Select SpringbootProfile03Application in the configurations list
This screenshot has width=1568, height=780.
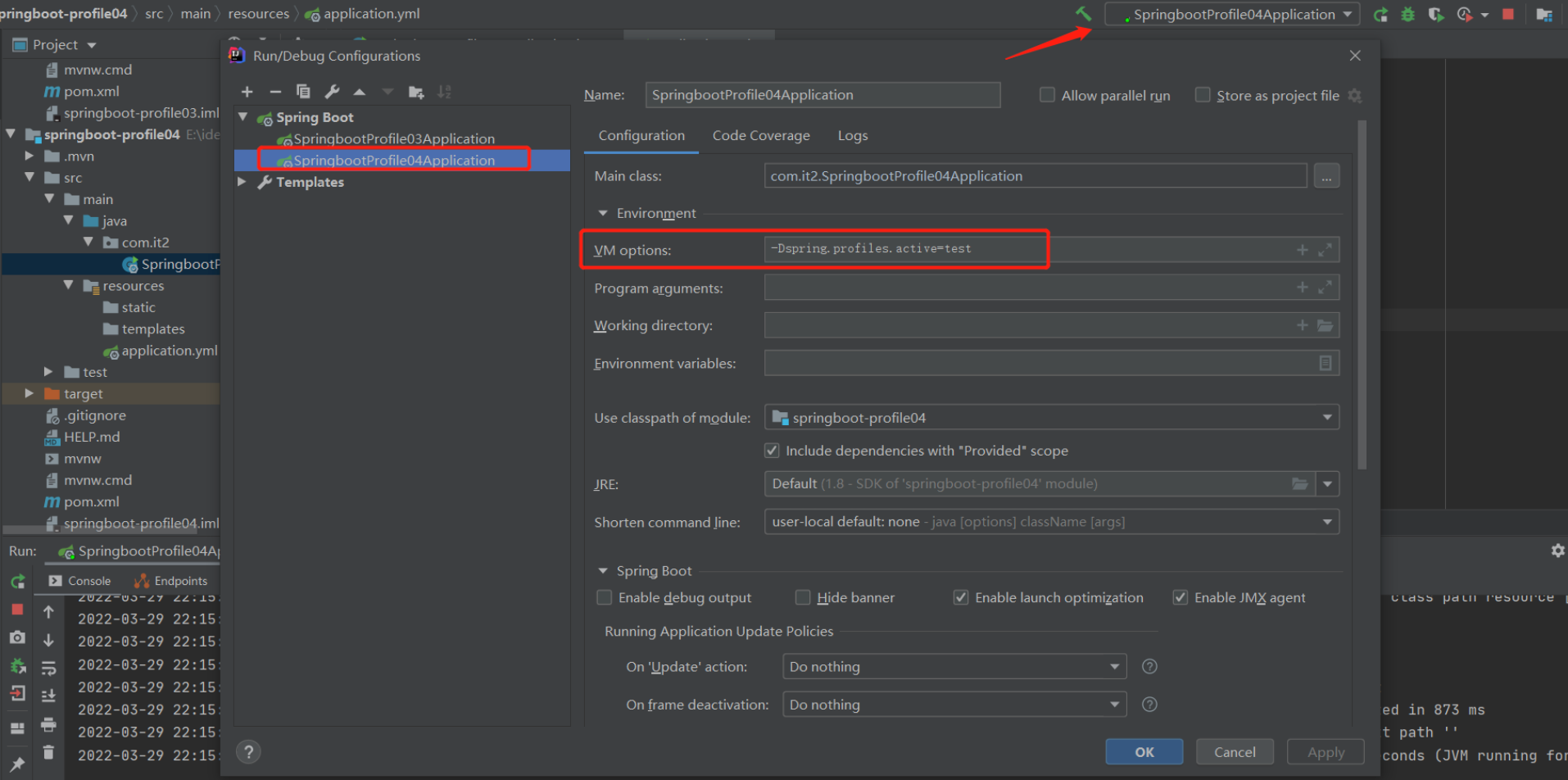tap(386, 138)
